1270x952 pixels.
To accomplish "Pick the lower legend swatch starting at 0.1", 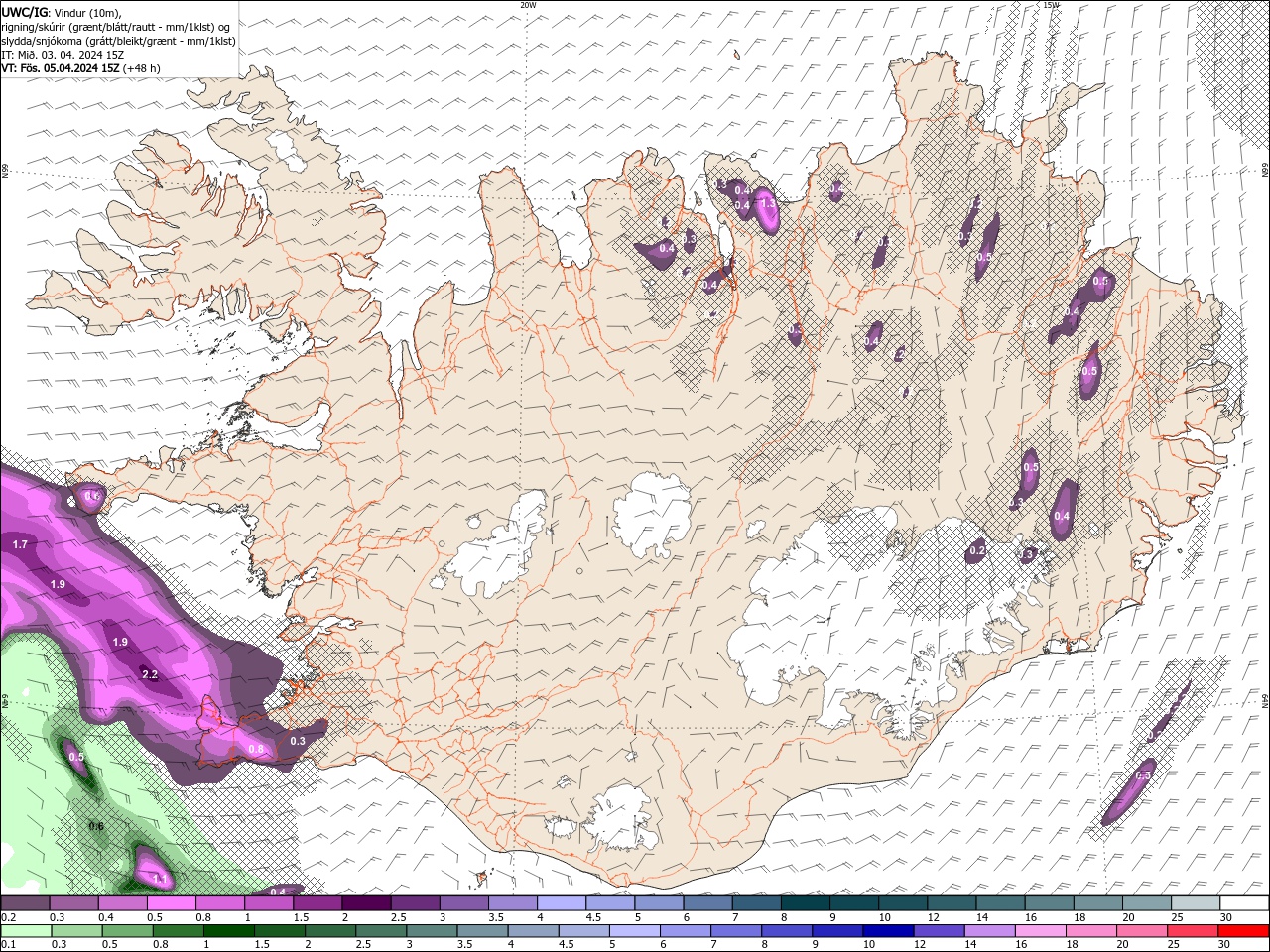I will 25,931.
